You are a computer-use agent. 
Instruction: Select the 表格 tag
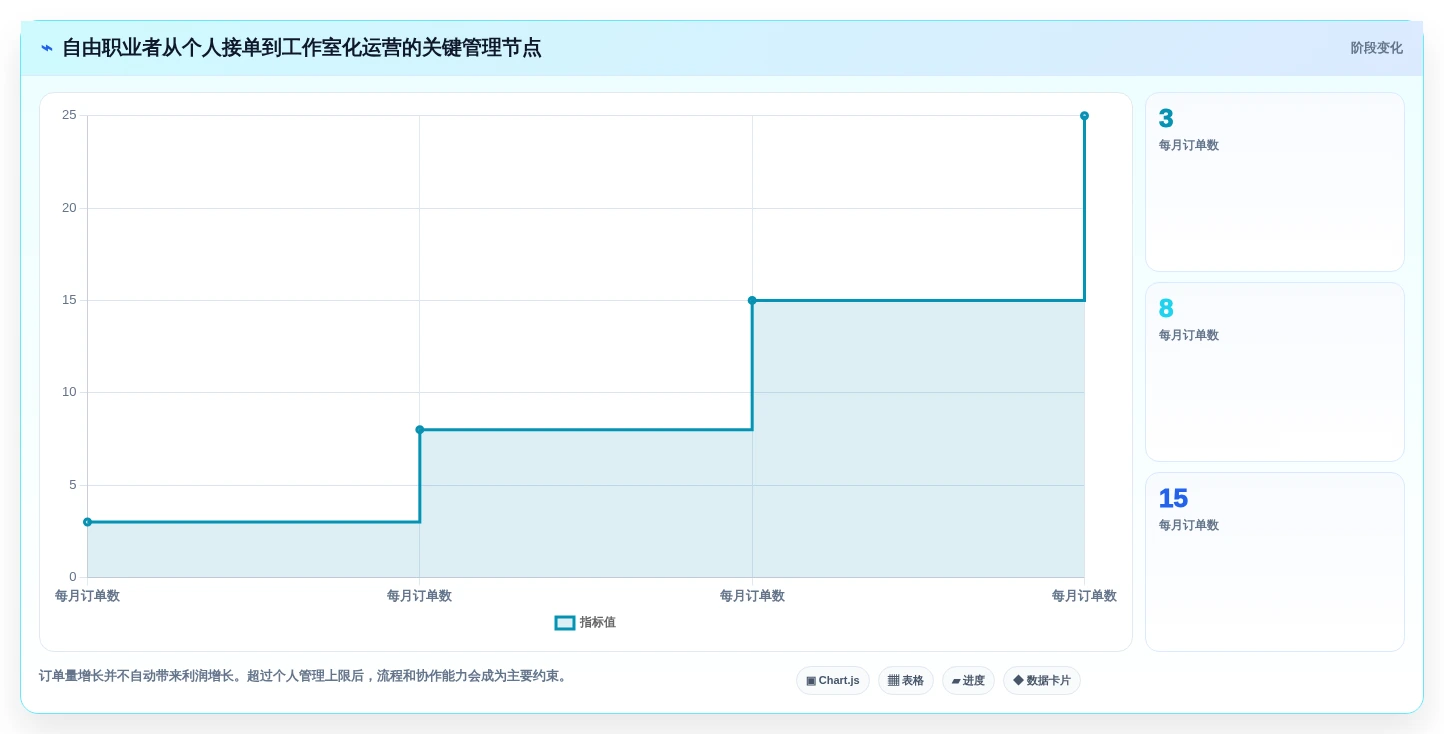[x=906, y=680]
